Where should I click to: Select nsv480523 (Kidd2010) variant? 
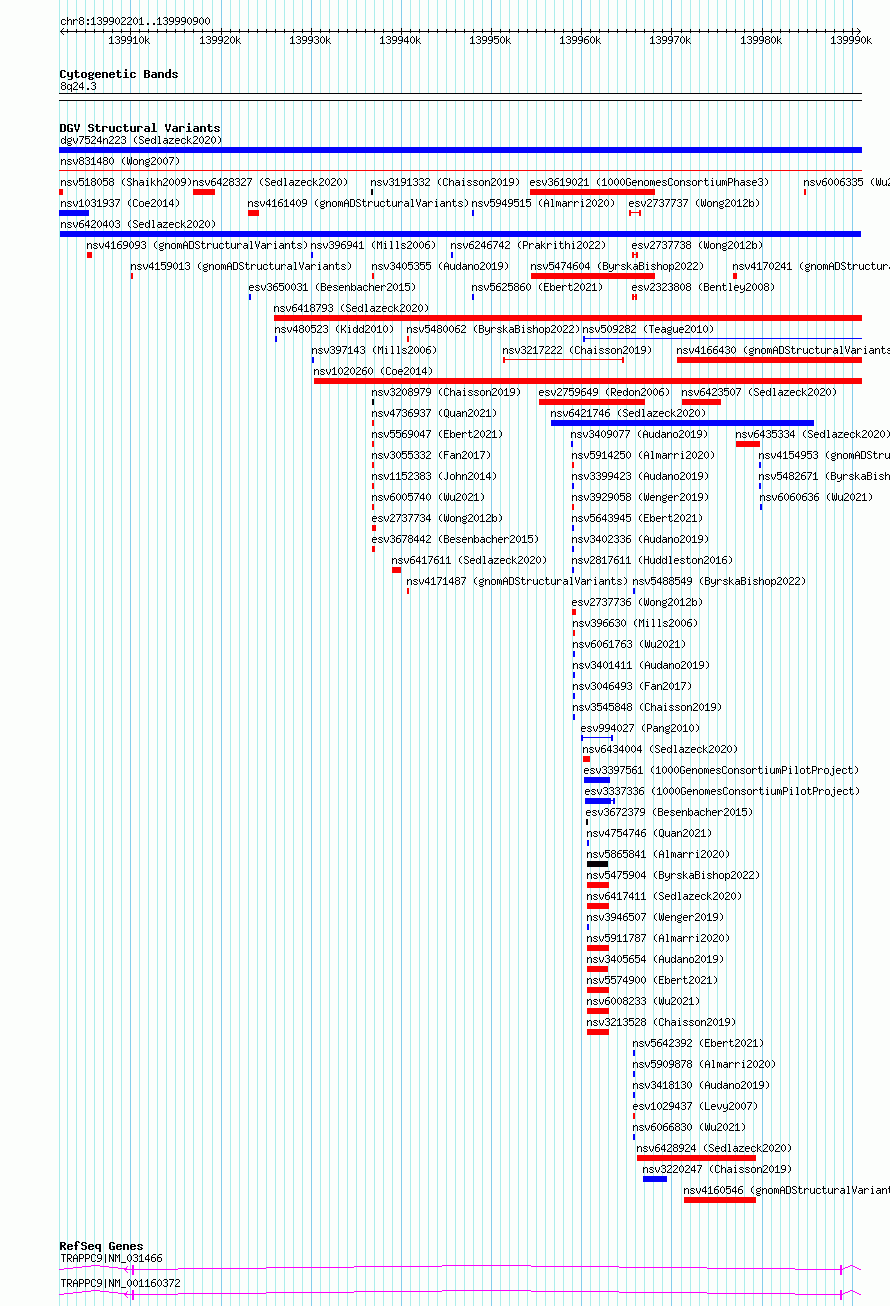click(x=334, y=329)
